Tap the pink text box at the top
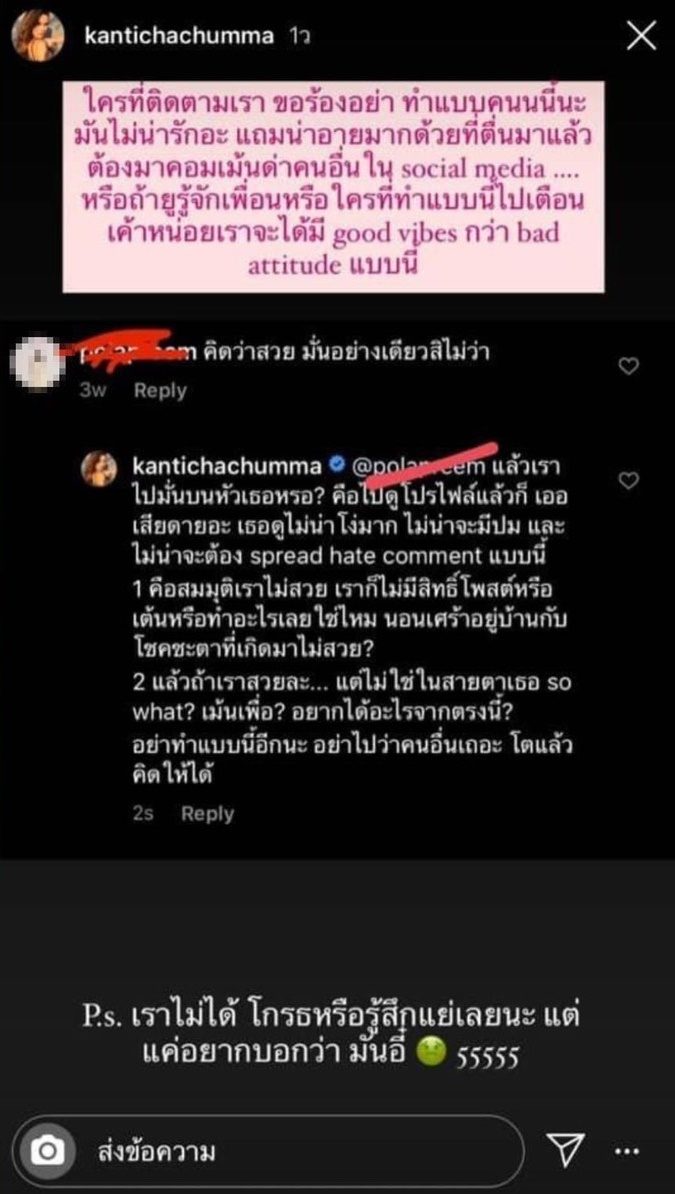Screen dimensions: 675x1194 click(x=333, y=187)
